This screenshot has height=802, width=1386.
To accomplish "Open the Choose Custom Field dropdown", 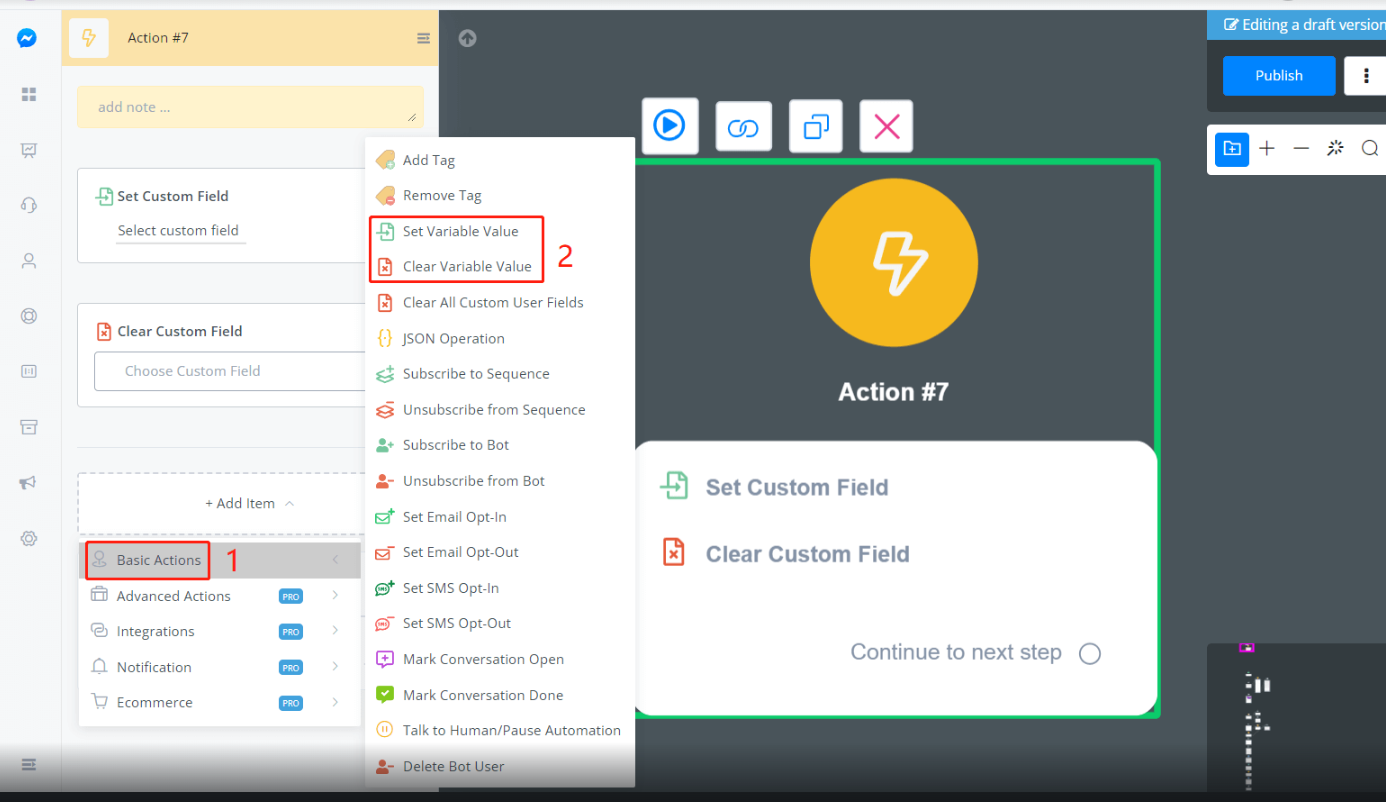I will click(x=230, y=371).
